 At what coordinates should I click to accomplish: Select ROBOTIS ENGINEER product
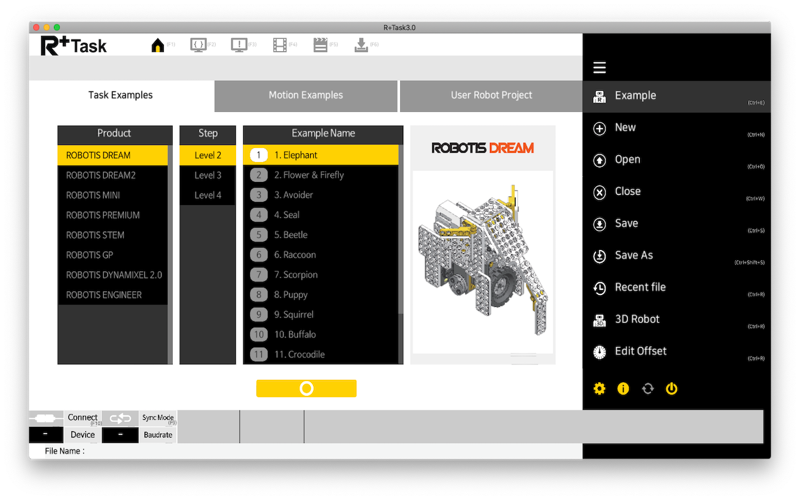[112, 294]
